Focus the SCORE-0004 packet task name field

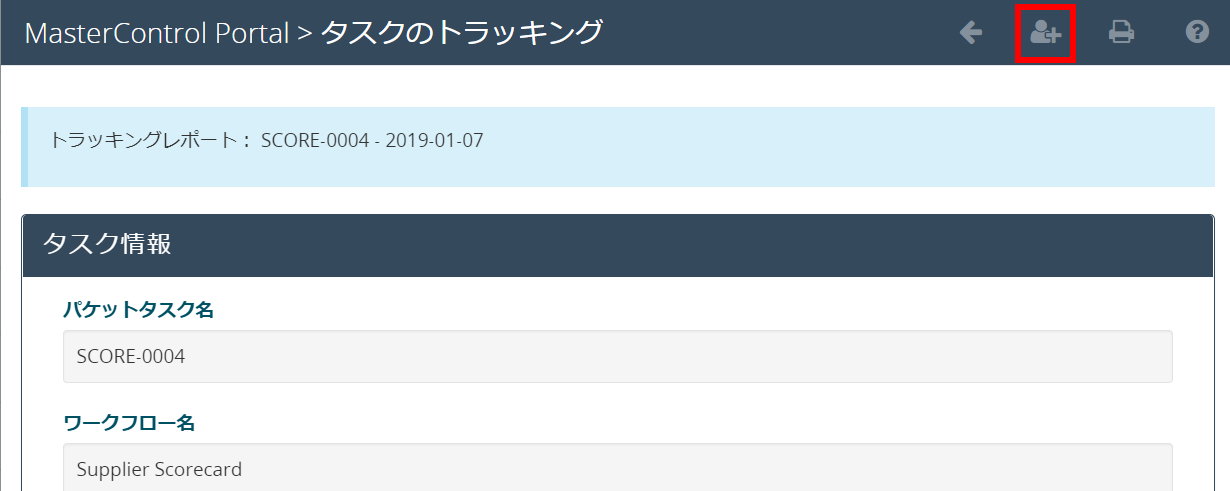coord(617,356)
